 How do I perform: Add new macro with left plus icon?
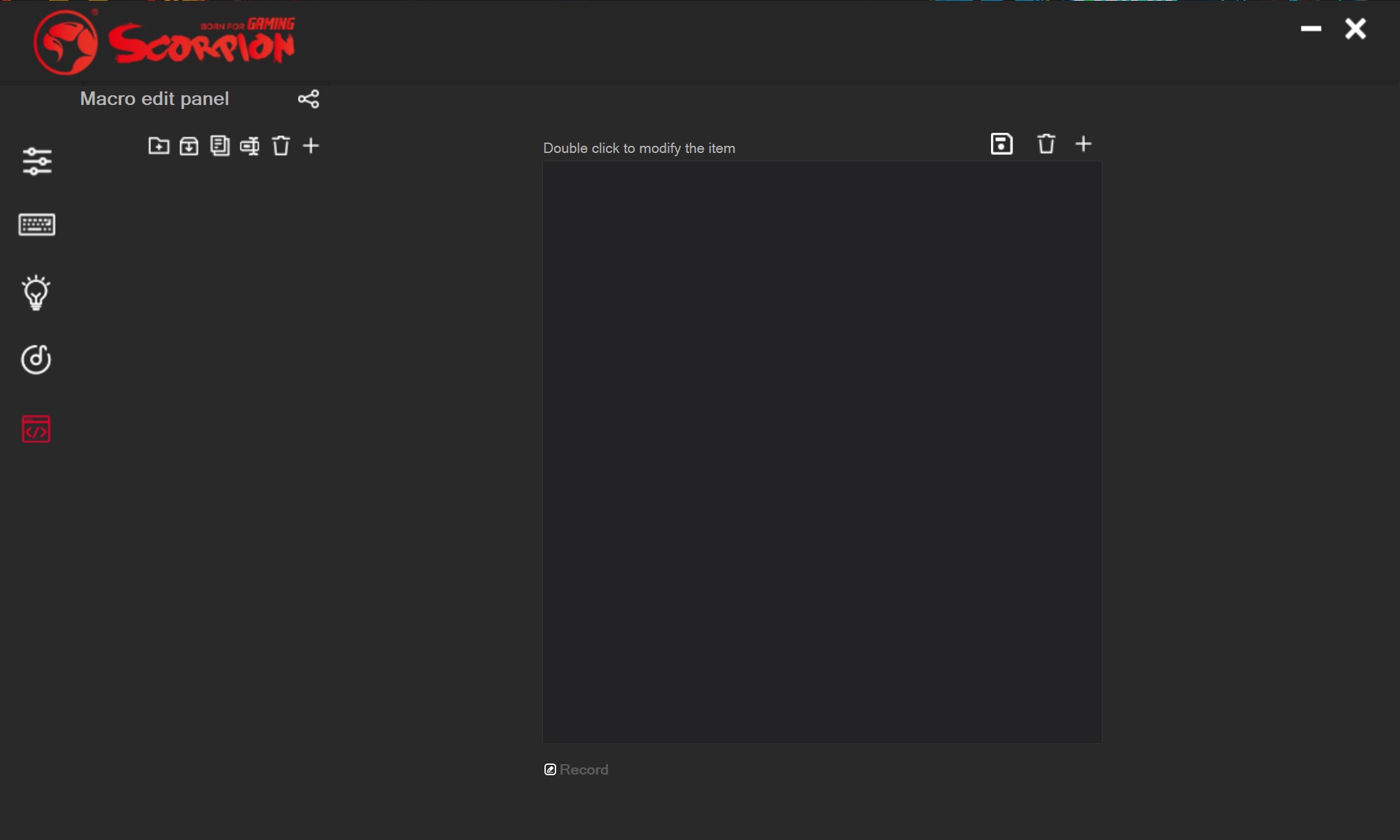(x=311, y=145)
